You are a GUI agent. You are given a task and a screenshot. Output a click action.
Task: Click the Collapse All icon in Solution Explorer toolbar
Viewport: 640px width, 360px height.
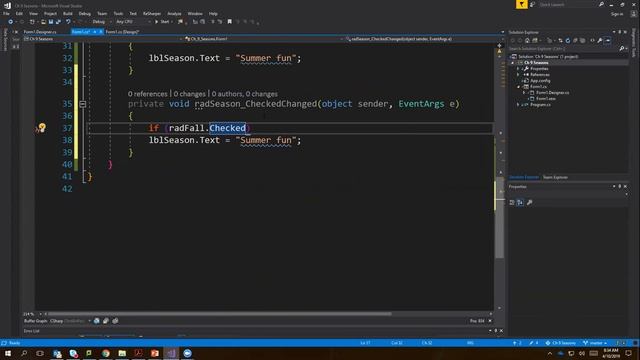tap(575, 40)
